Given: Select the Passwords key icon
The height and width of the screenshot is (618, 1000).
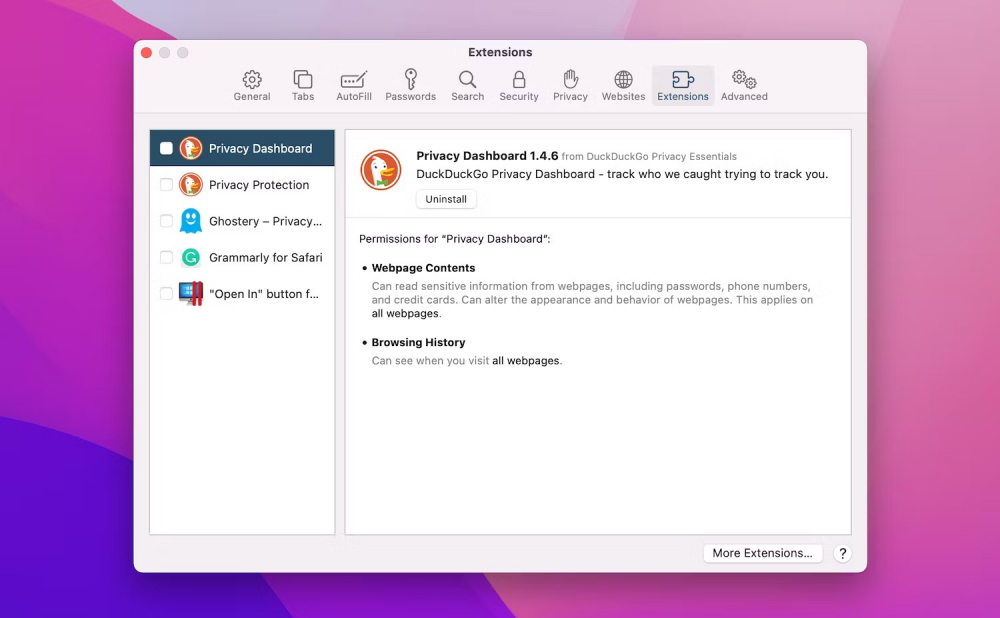Looking at the screenshot, I should point(410,85).
